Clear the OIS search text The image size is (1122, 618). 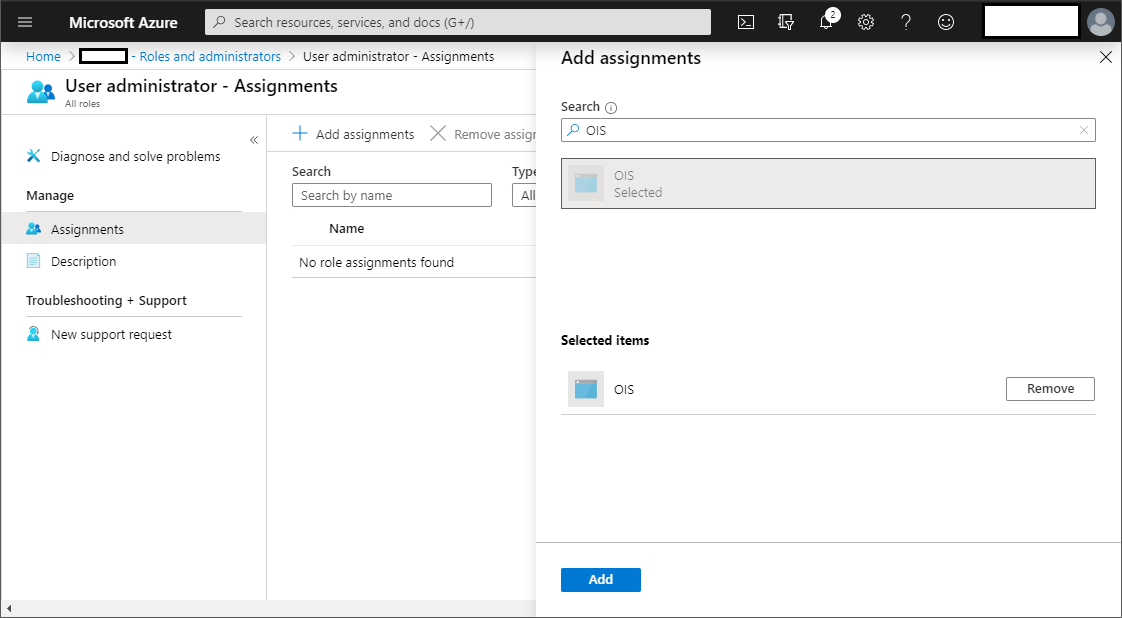(x=1083, y=130)
